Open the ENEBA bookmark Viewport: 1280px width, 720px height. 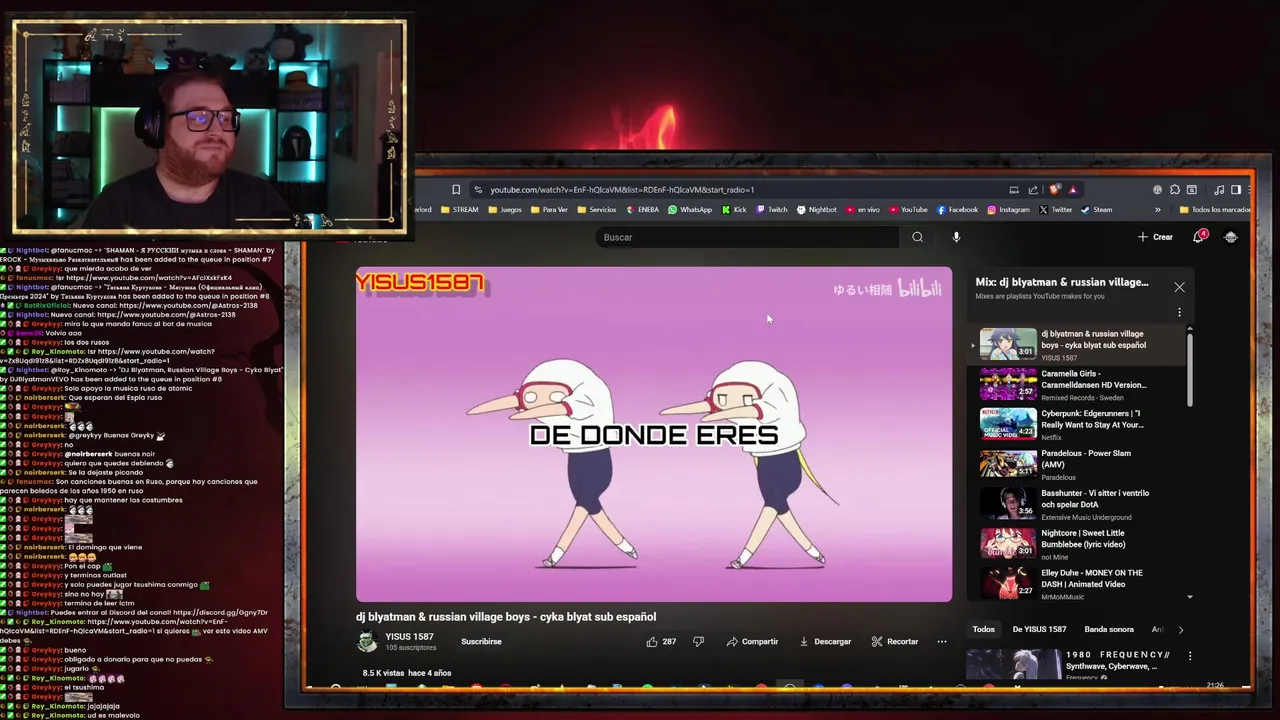642,210
